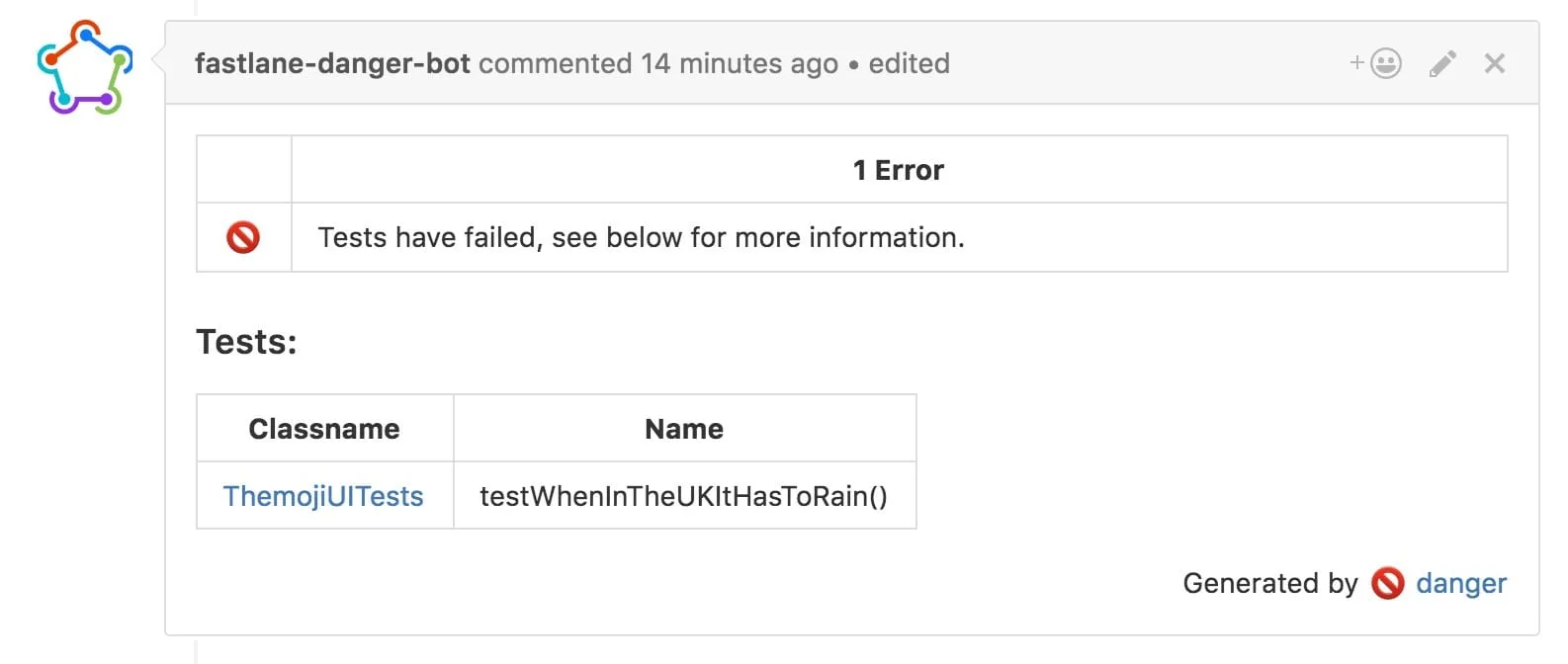Open the ThemojiUITests link
The width and height of the screenshot is (1568, 664).
pyautogui.click(x=323, y=496)
